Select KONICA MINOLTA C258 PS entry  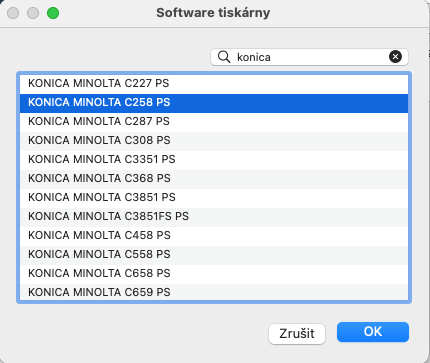[214, 103]
